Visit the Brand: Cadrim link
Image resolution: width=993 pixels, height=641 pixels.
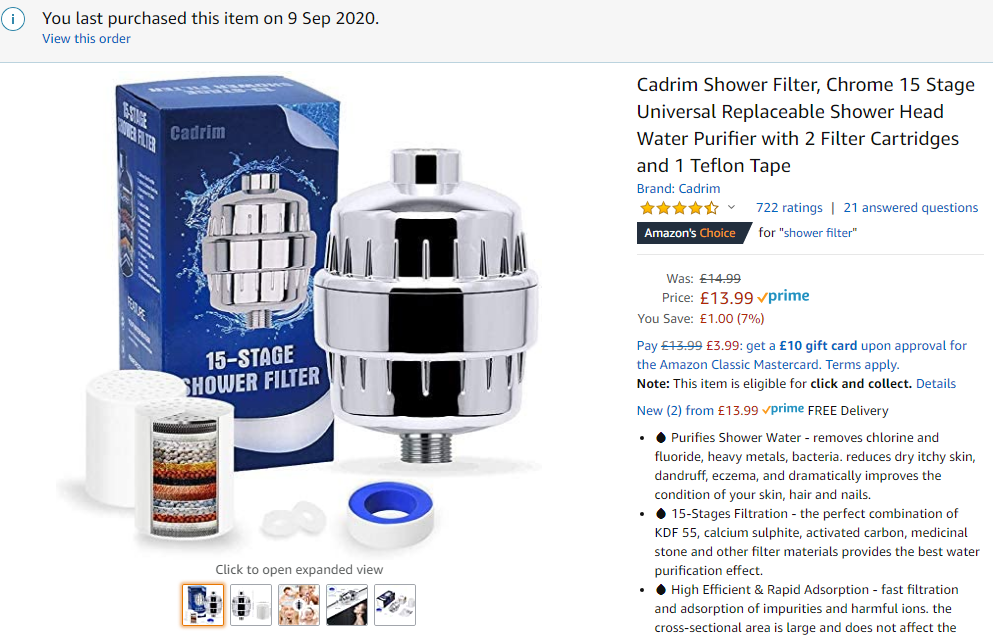(x=678, y=189)
